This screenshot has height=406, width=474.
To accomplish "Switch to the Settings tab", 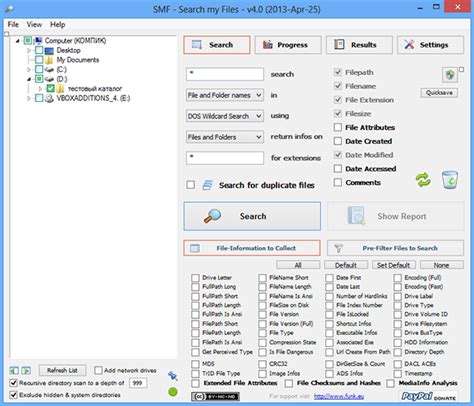I will [430, 45].
